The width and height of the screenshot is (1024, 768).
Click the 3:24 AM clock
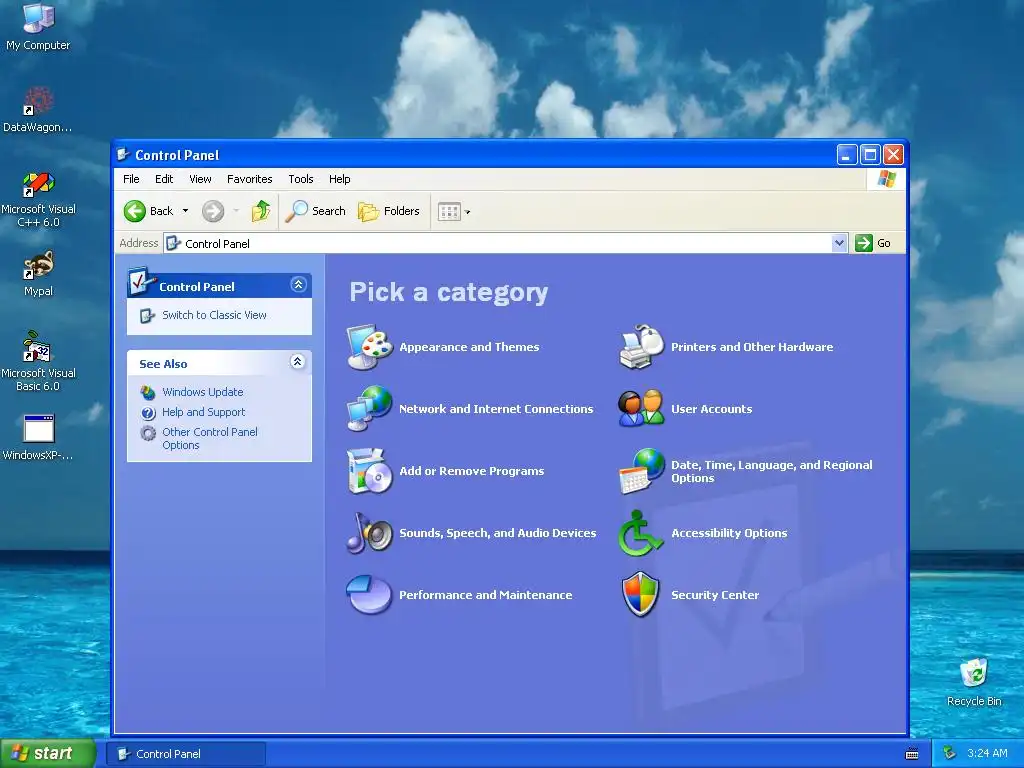point(987,753)
